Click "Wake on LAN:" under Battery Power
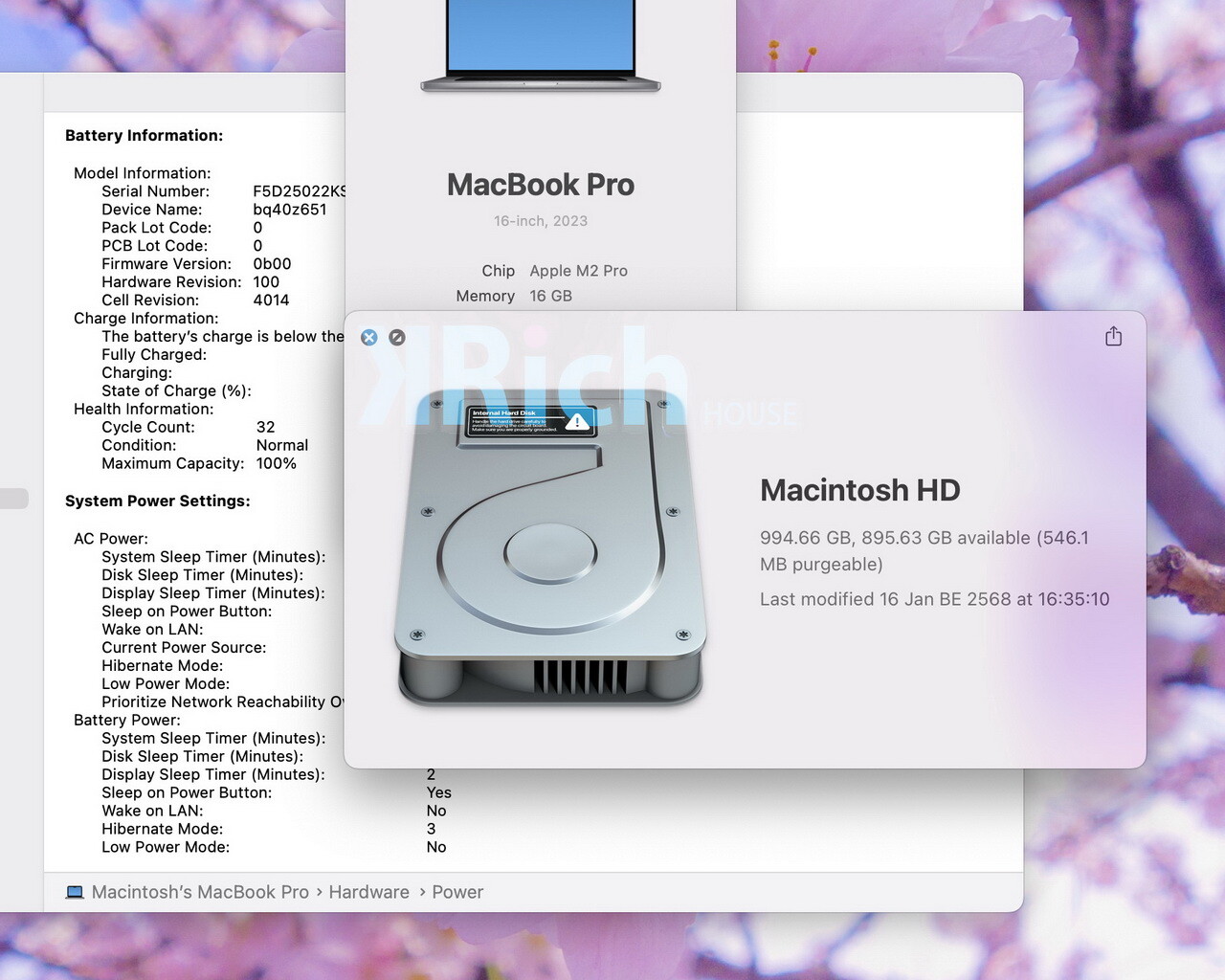The image size is (1225, 980). pos(152,812)
